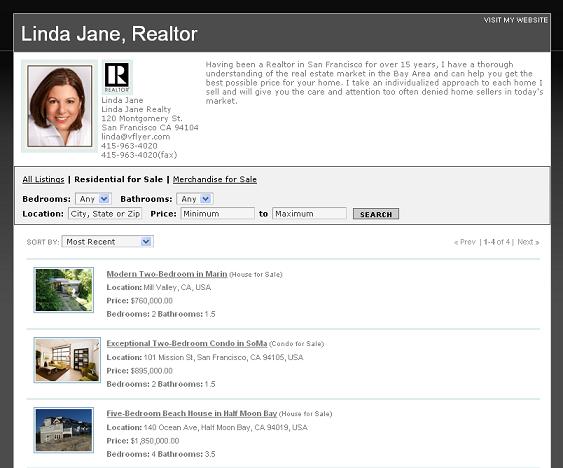Viewport: 563px width, 468px height.
Task: Click the phone number 415-963-4020
Action: tap(129, 146)
